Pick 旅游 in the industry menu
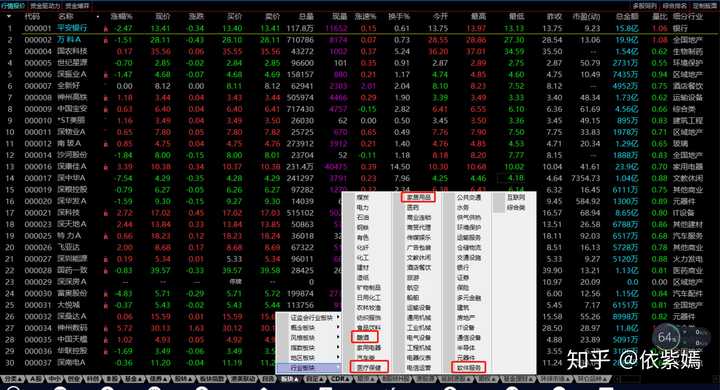Screen dimensions: 720x390 tap(413, 278)
